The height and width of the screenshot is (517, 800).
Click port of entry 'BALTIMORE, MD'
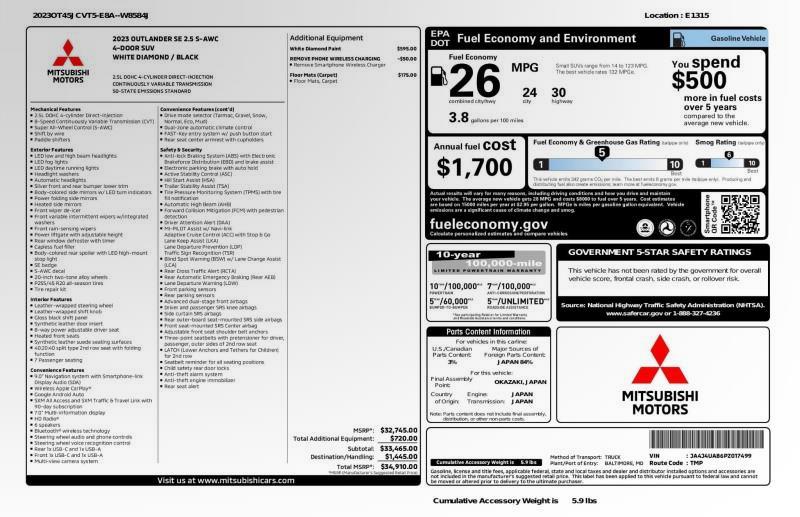coord(624,463)
